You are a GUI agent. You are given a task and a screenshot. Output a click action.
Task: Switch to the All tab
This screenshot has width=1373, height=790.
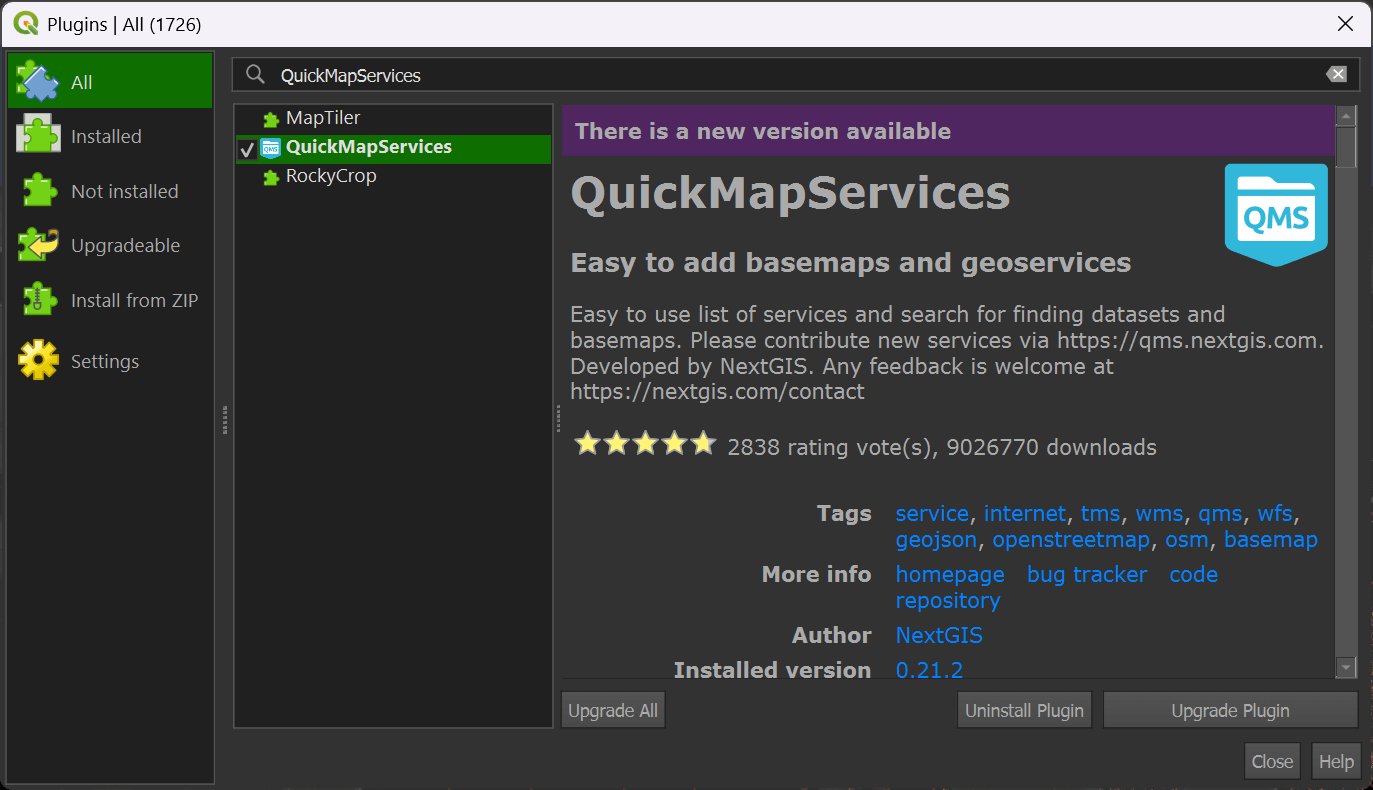pyautogui.click(x=110, y=81)
